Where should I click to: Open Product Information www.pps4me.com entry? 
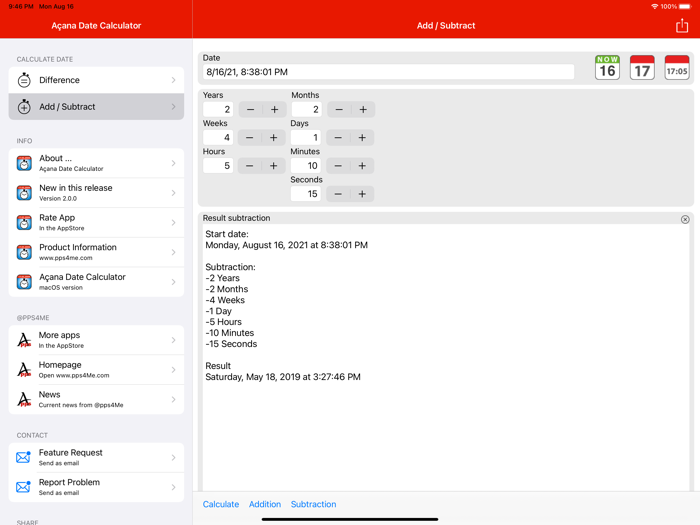point(96,252)
